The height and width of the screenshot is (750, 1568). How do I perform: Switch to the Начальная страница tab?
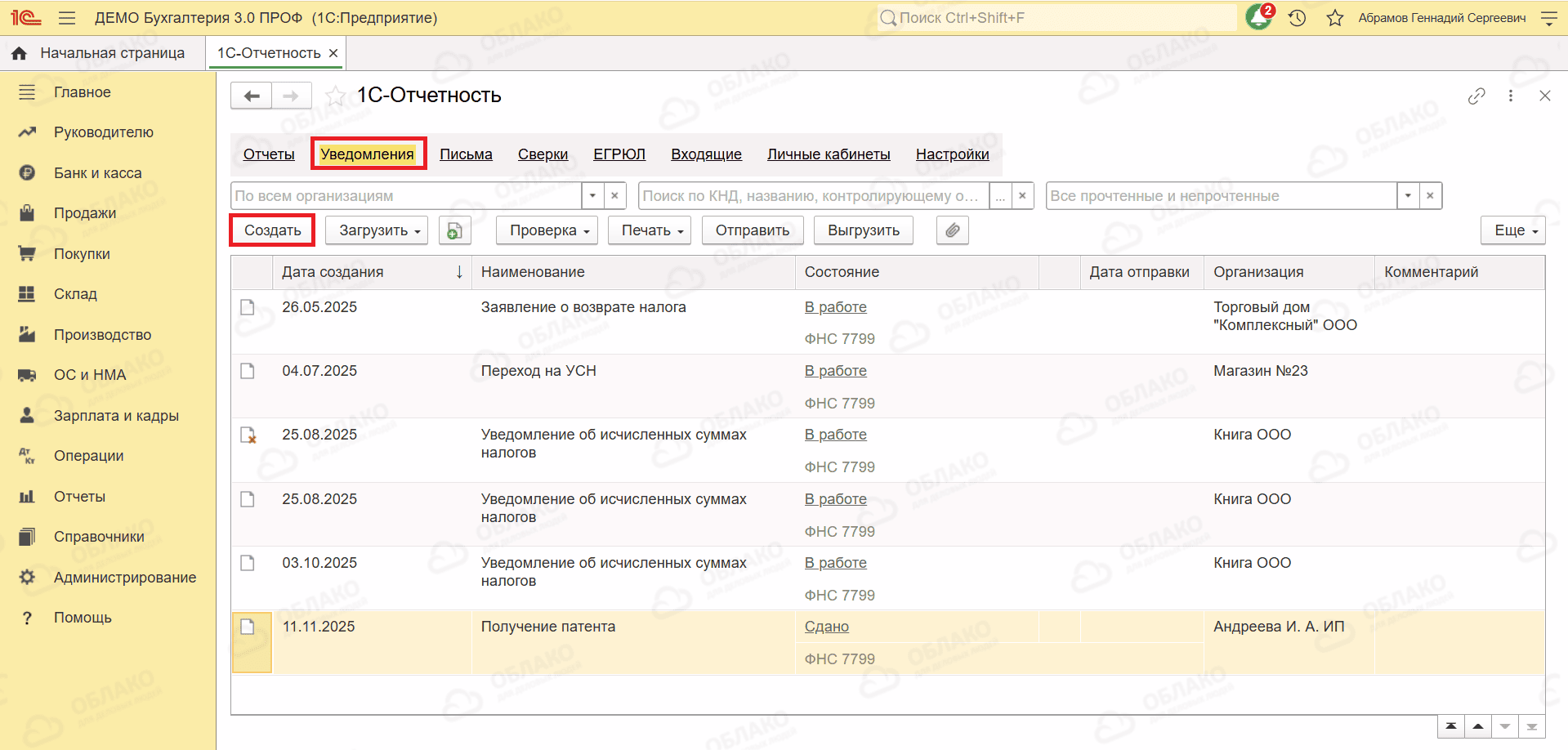click(x=103, y=53)
